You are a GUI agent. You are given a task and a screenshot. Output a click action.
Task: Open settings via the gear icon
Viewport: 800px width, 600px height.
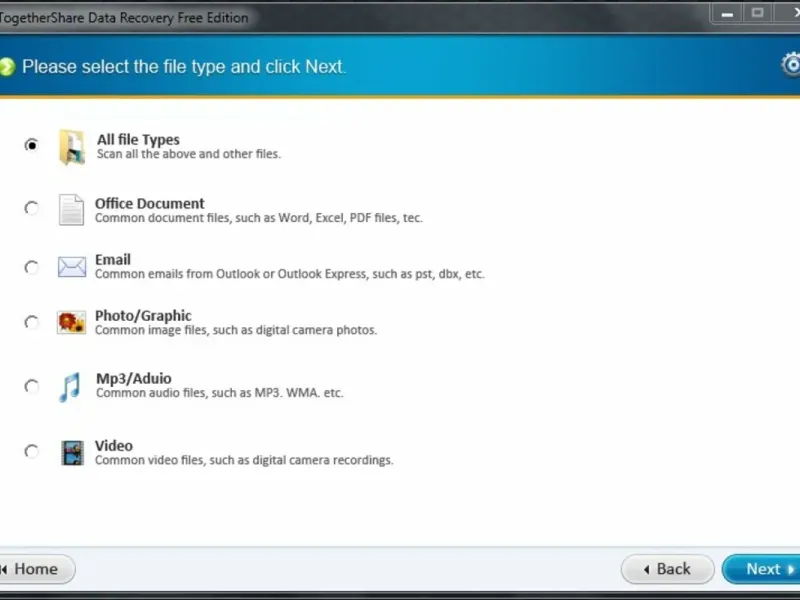791,65
